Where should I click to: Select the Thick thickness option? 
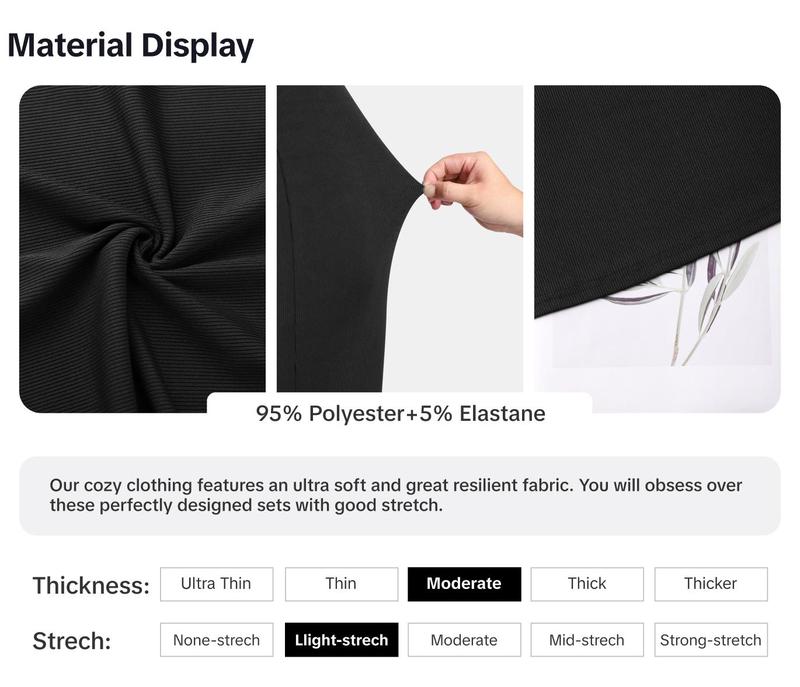(x=587, y=584)
